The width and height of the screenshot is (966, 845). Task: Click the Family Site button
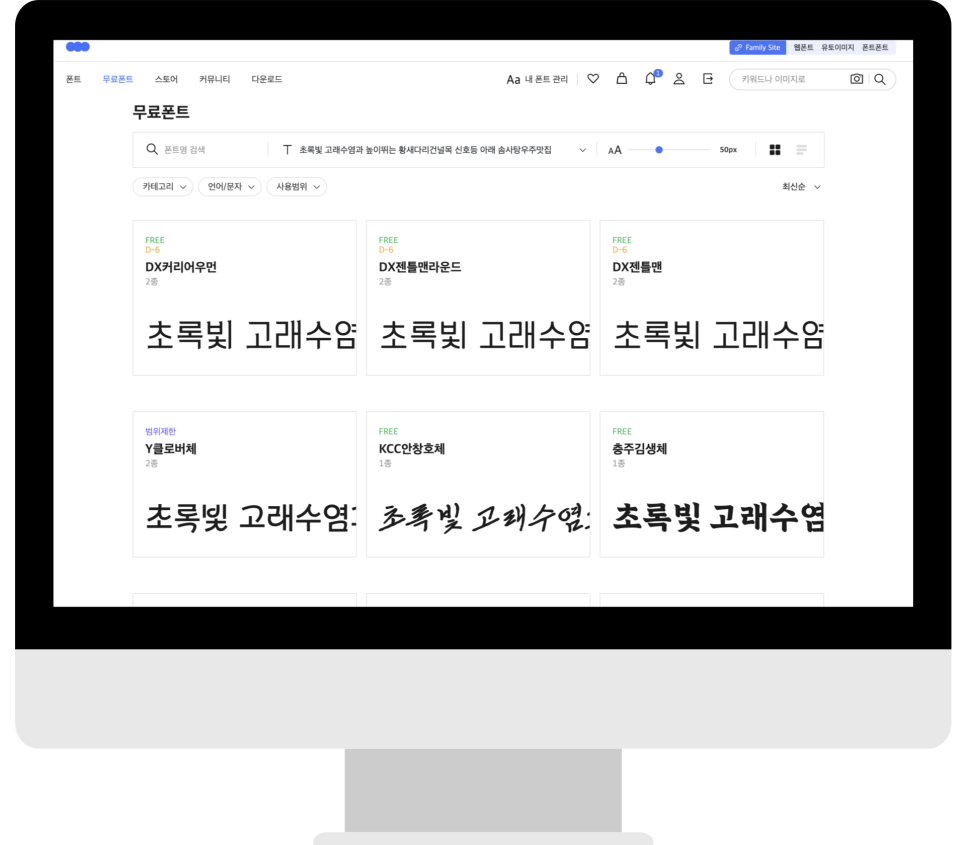758,47
